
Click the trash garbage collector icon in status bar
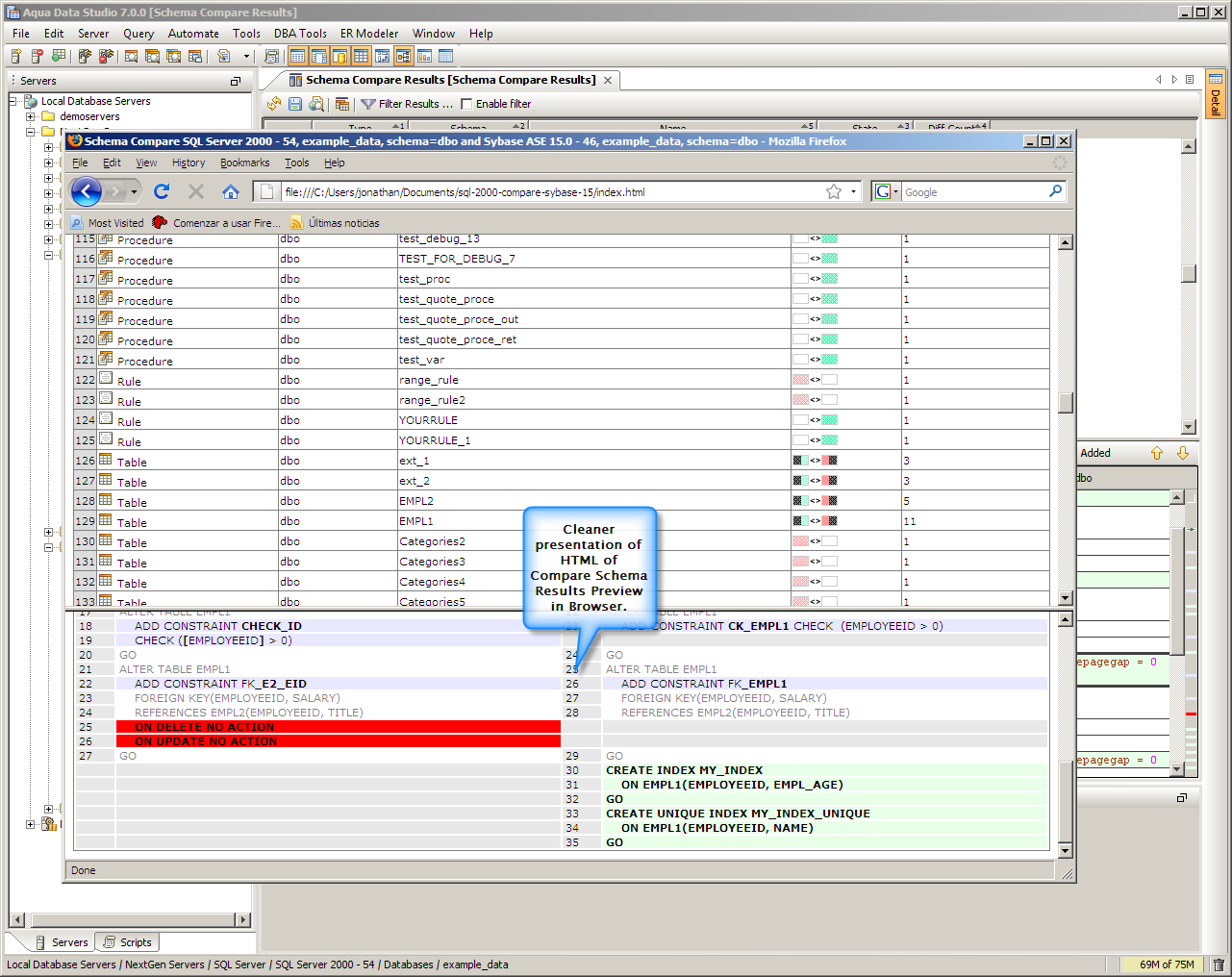tap(1219, 964)
